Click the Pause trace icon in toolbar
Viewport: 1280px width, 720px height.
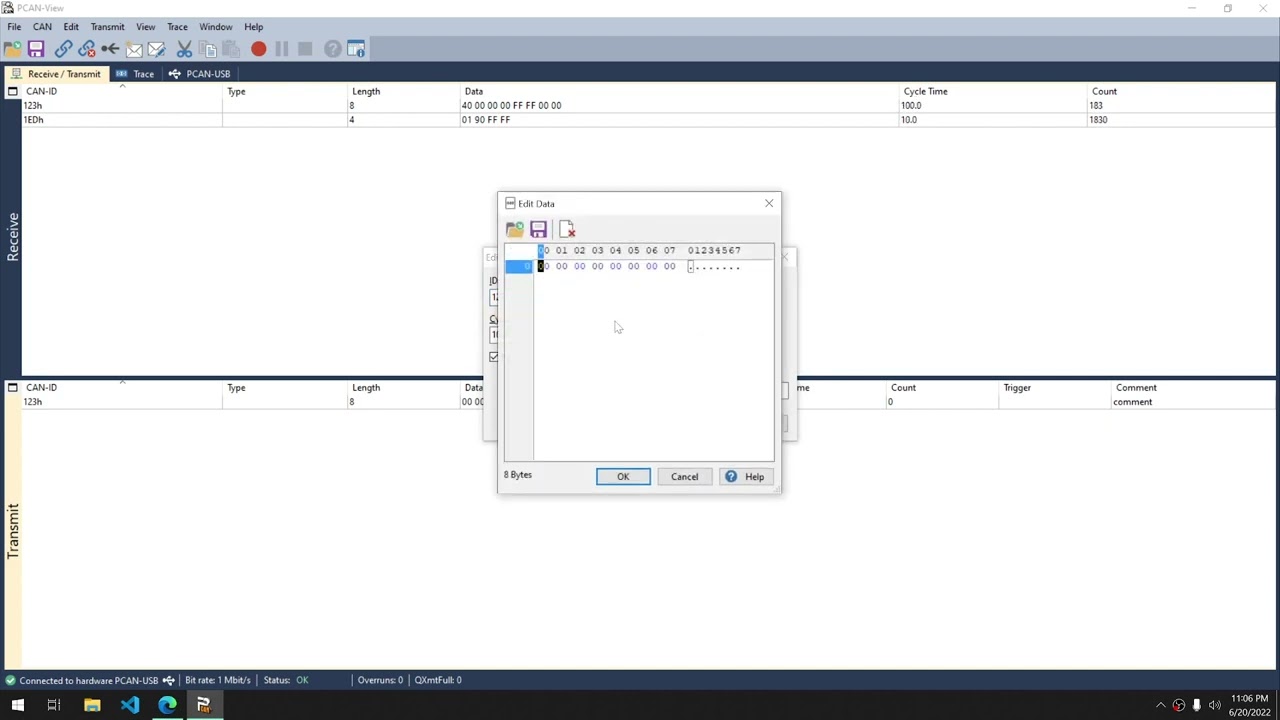pos(282,49)
